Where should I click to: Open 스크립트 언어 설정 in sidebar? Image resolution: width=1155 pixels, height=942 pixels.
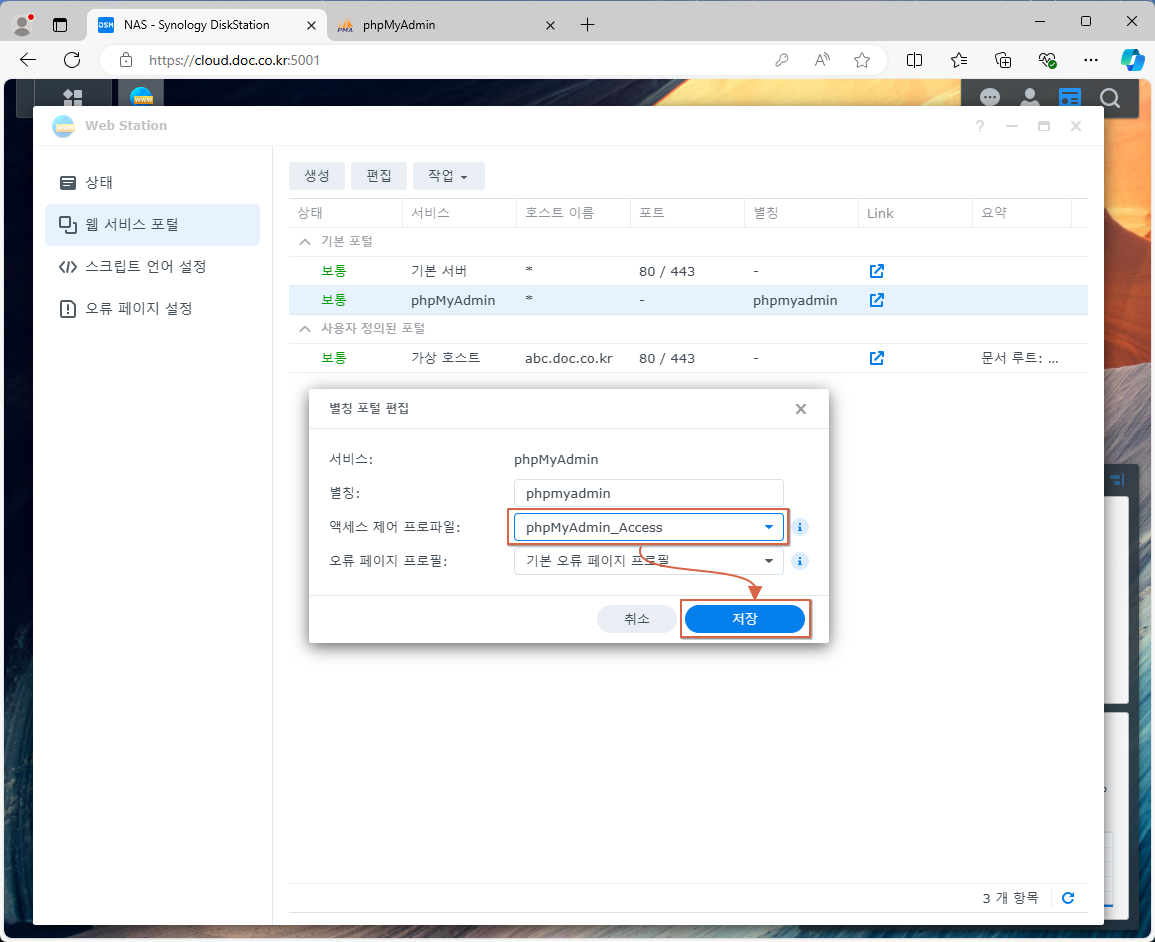tap(152, 267)
